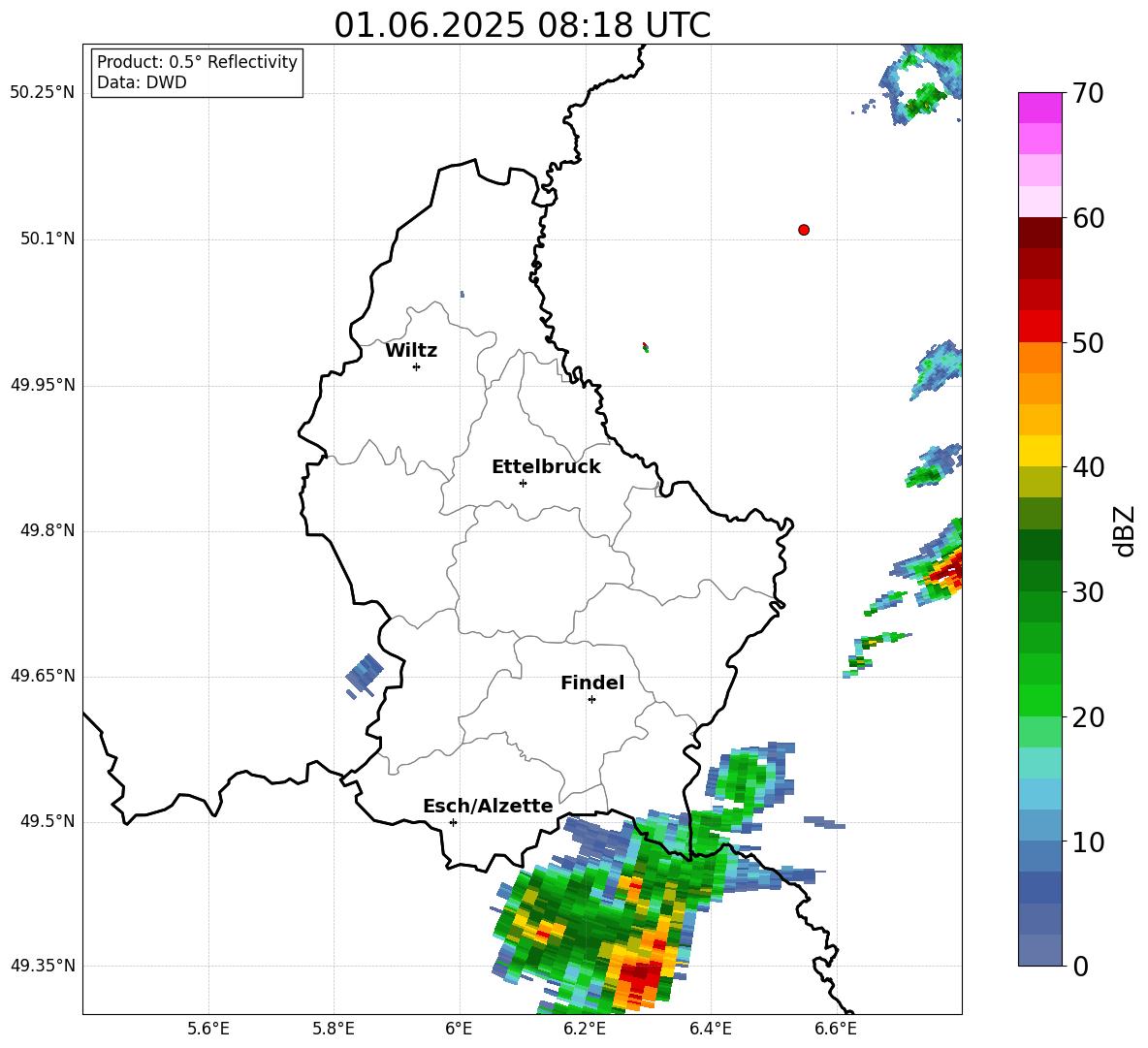Click the 49.8°N latitude label
1148x1048 pixels.
point(48,530)
